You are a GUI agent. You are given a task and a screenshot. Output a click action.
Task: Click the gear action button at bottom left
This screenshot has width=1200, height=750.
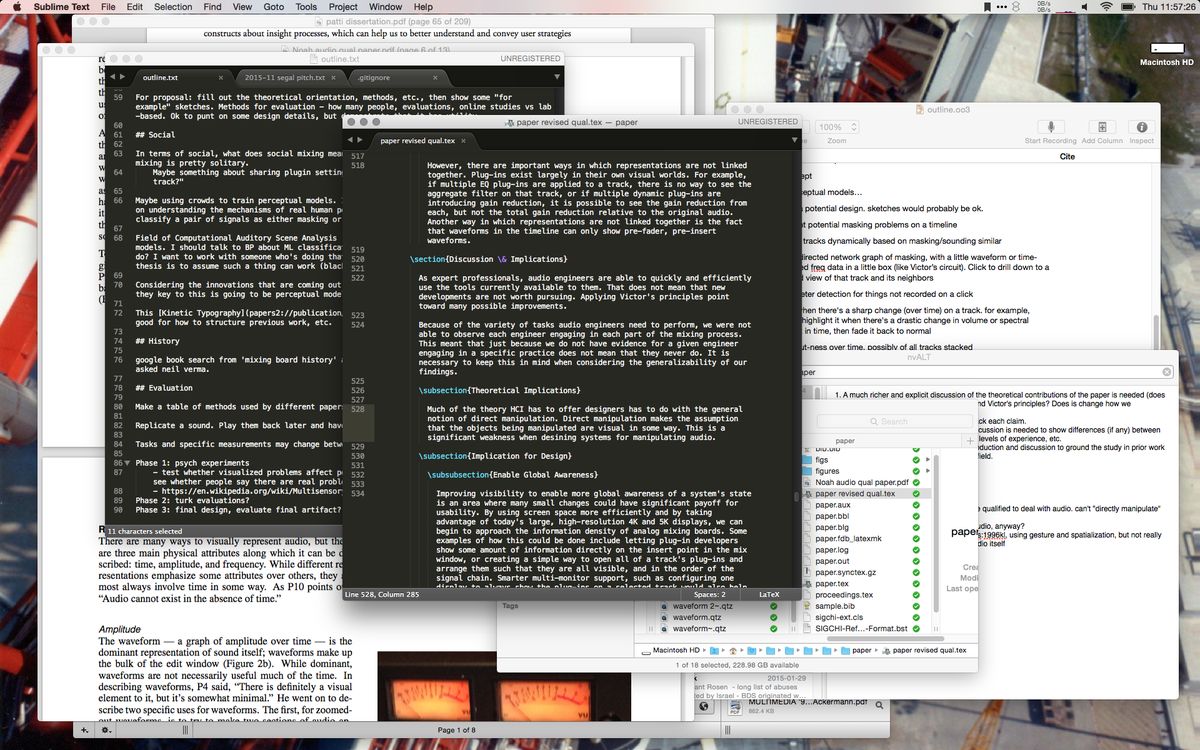[106, 731]
